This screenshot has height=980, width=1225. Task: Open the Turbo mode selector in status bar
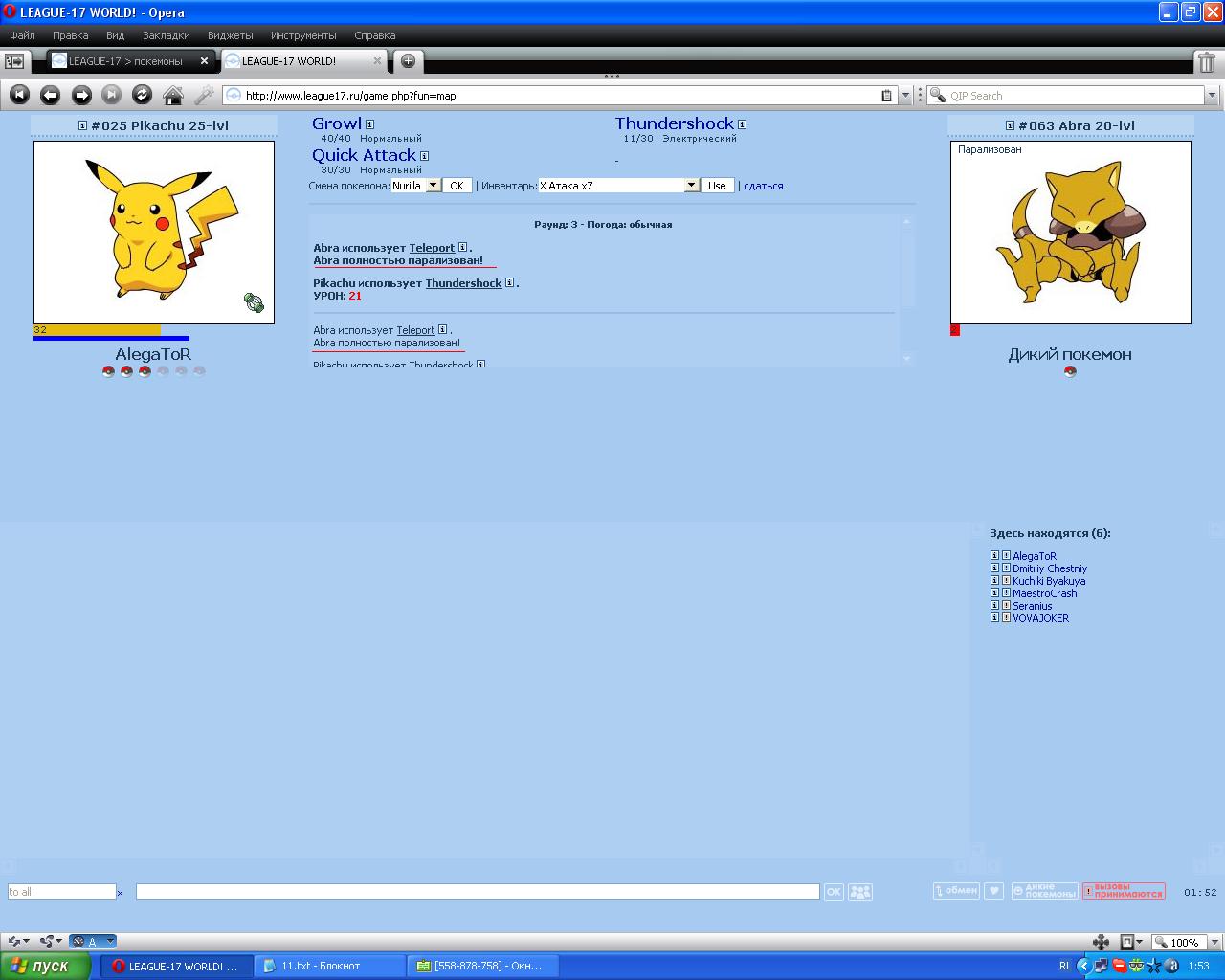93,942
